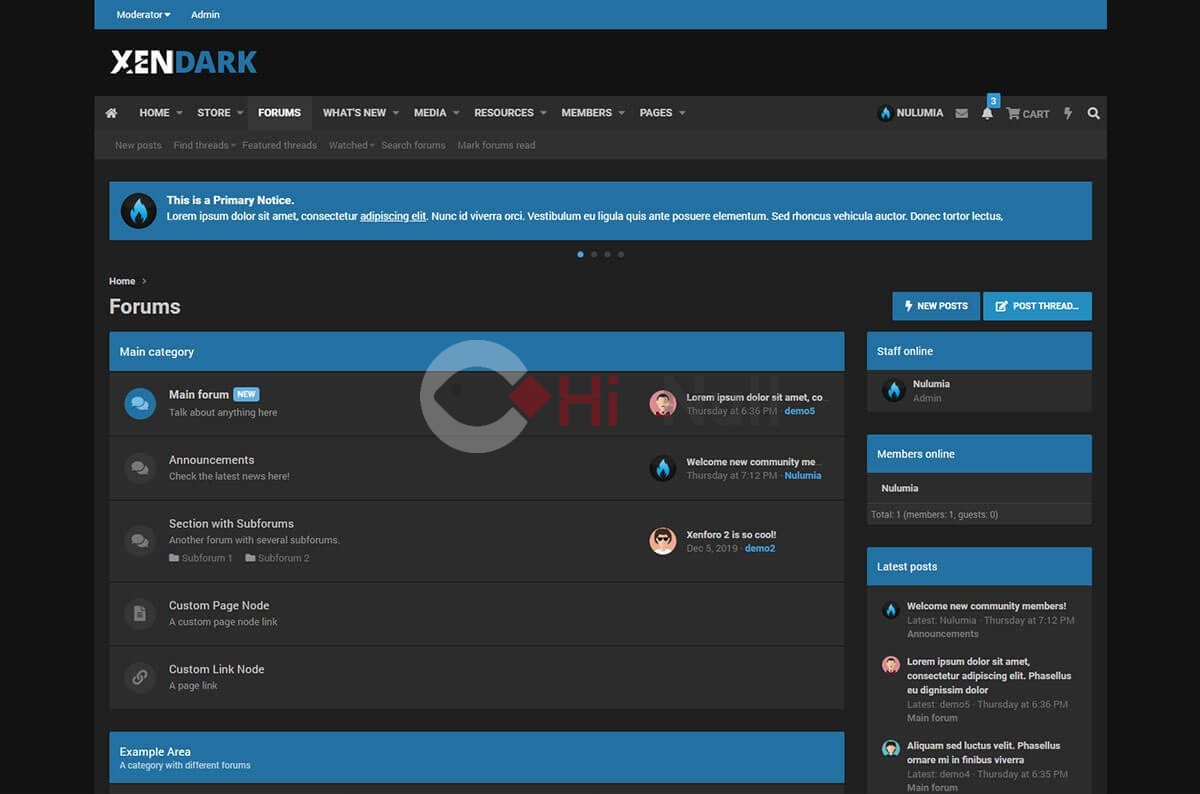Image resolution: width=1200 pixels, height=794 pixels.
Task: Click demo5 avatar in Main forum row
Action: [x=663, y=404]
